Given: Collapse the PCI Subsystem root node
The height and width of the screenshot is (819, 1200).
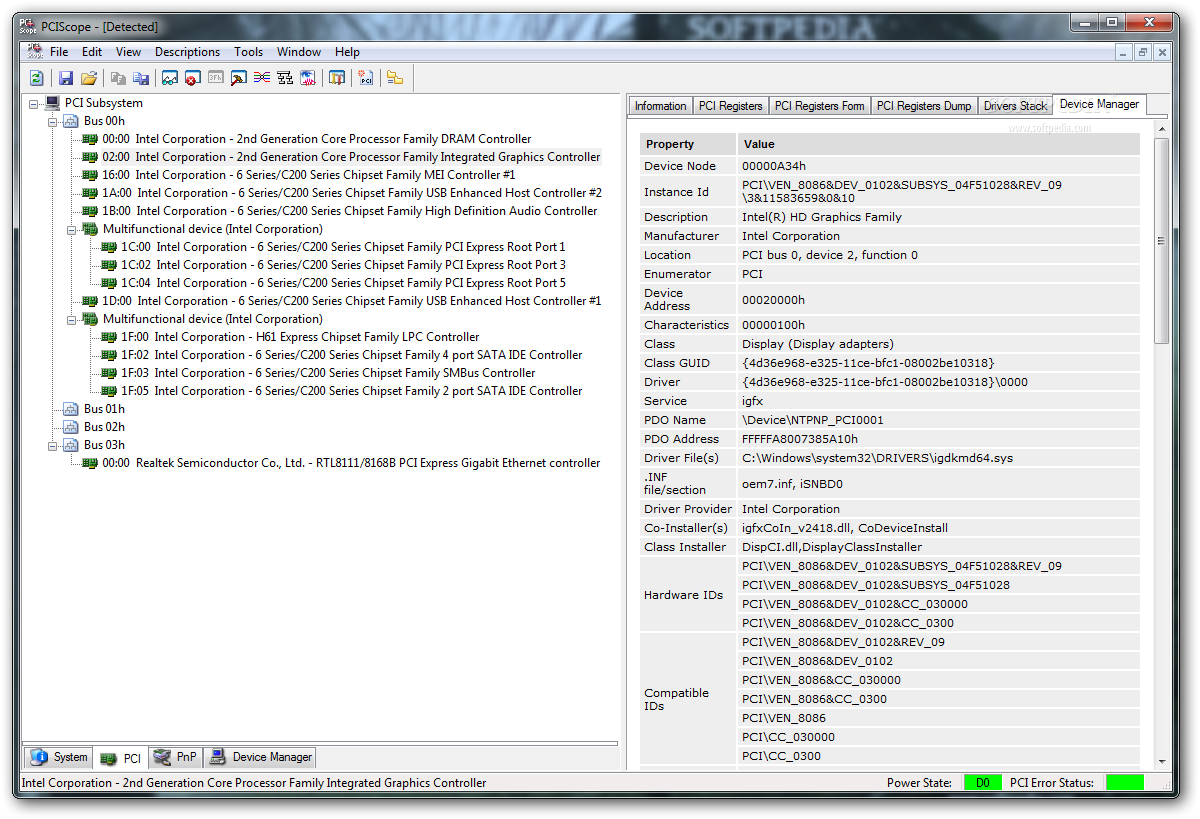Looking at the screenshot, I should [34, 103].
